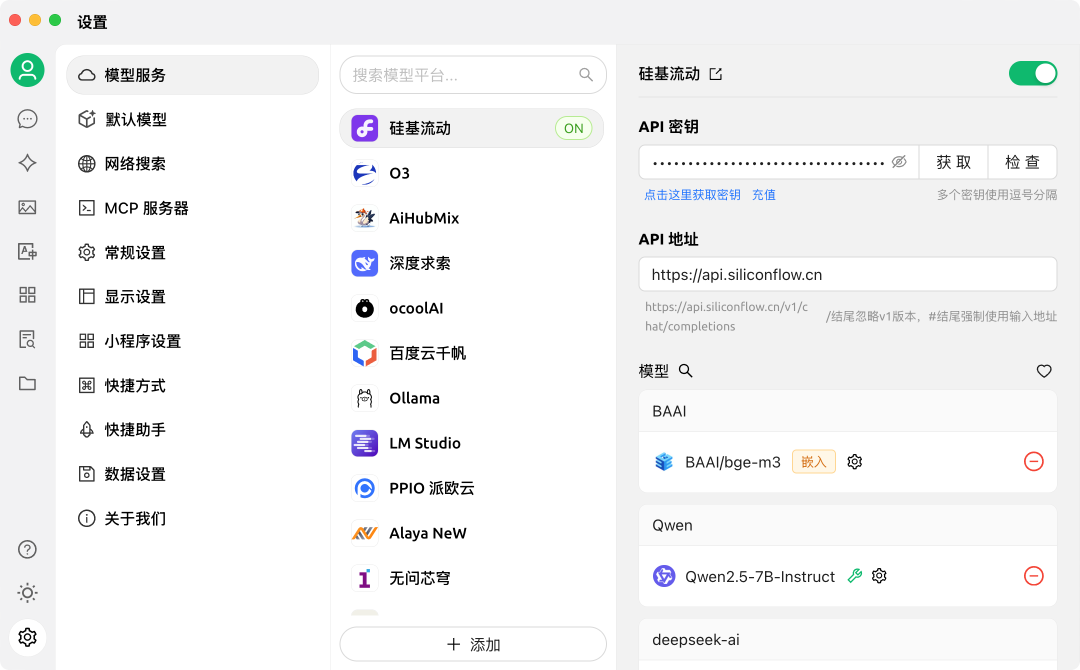Open the help question mark icon
The image size is (1080, 670).
[28, 549]
